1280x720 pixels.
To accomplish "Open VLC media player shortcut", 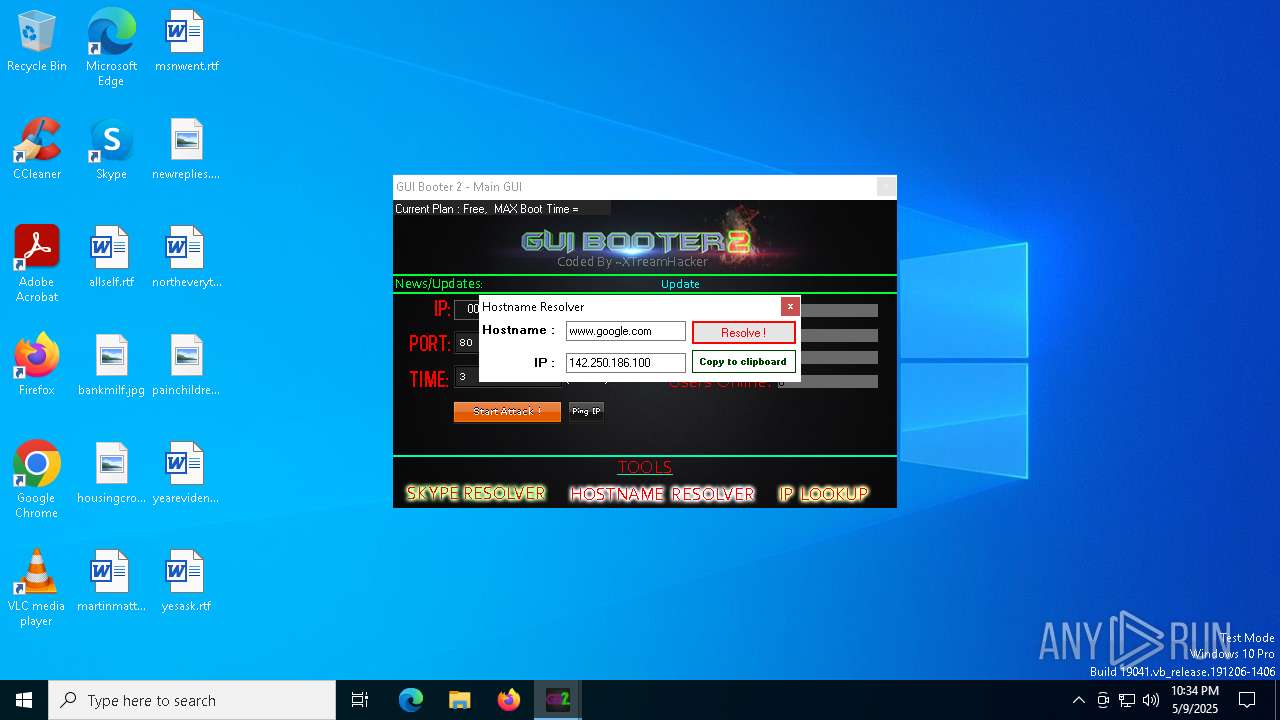I will tap(37, 588).
